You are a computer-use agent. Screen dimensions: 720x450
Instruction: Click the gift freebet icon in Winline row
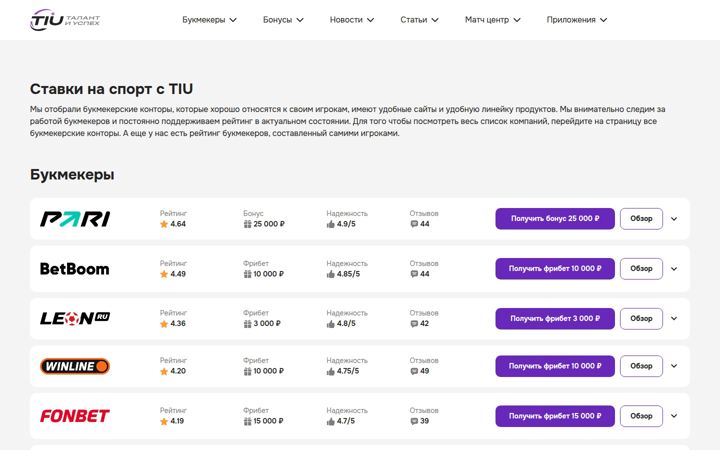click(248, 371)
